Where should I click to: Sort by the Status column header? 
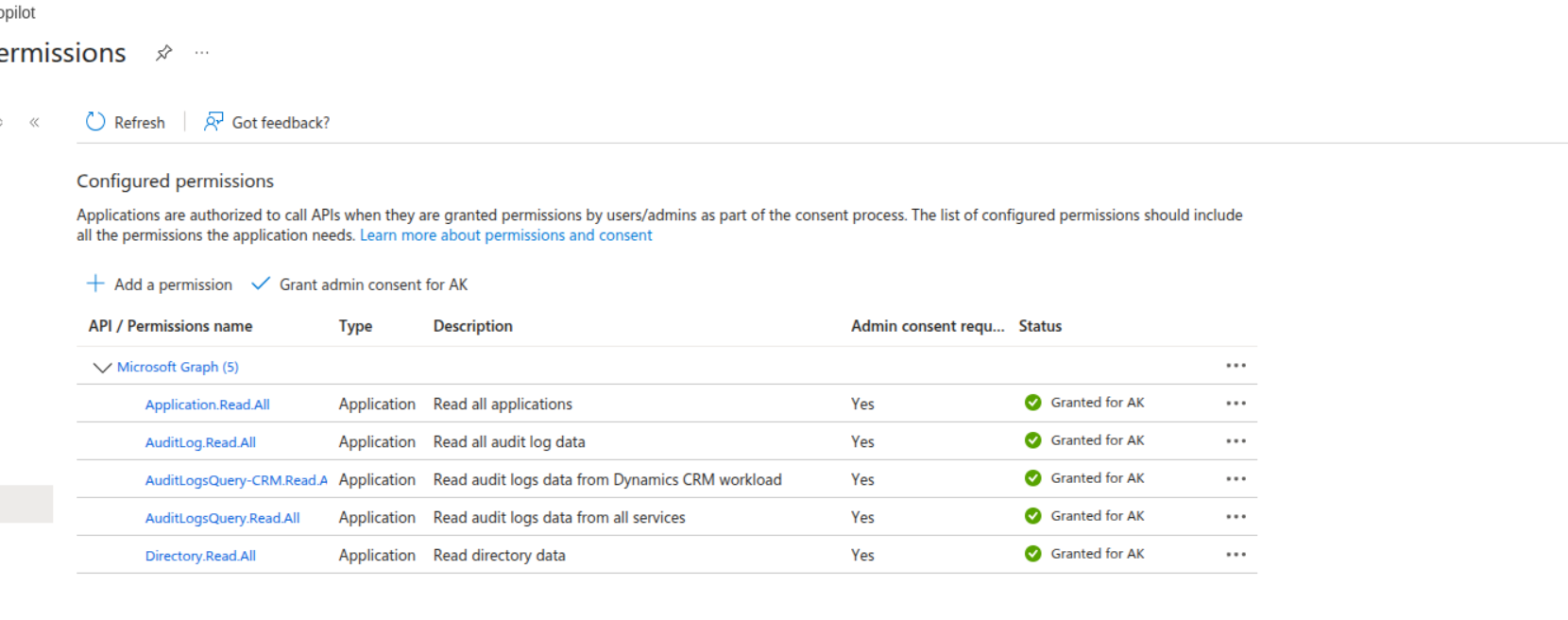[x=1040, y=326]
